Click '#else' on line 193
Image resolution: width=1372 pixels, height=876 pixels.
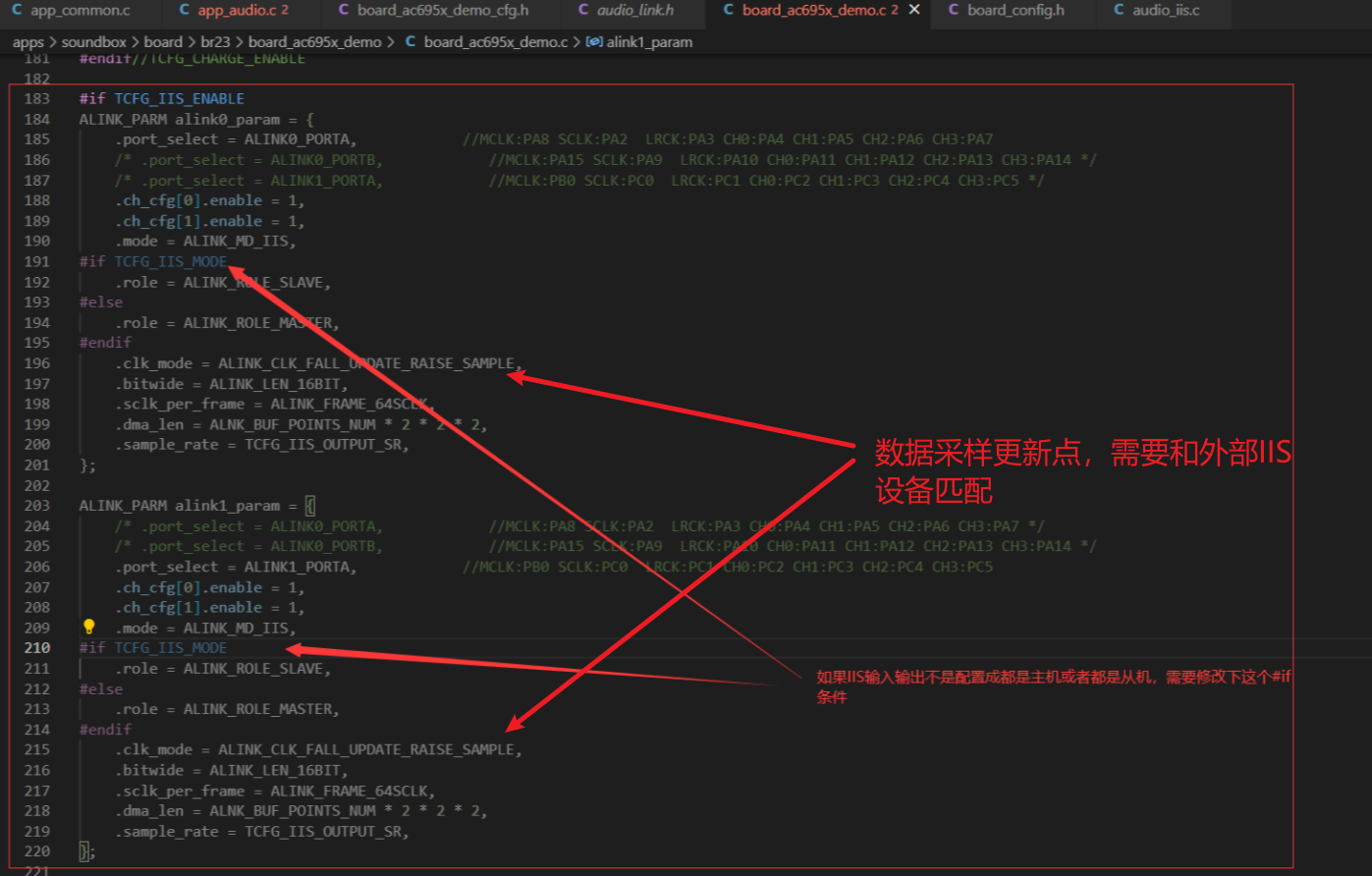[101, 302]
